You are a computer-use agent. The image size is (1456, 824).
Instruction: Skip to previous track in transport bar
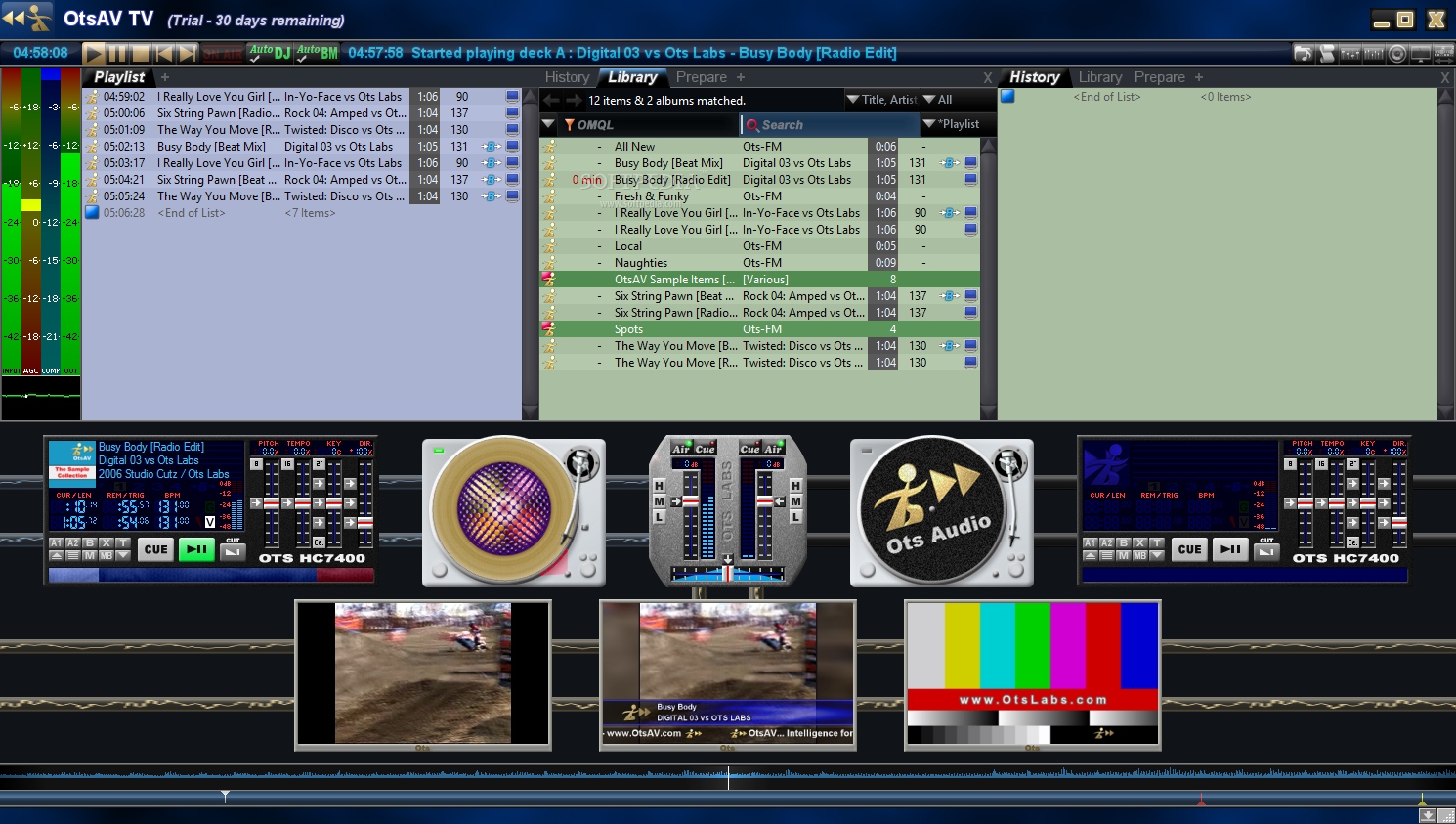pos(164,53)
